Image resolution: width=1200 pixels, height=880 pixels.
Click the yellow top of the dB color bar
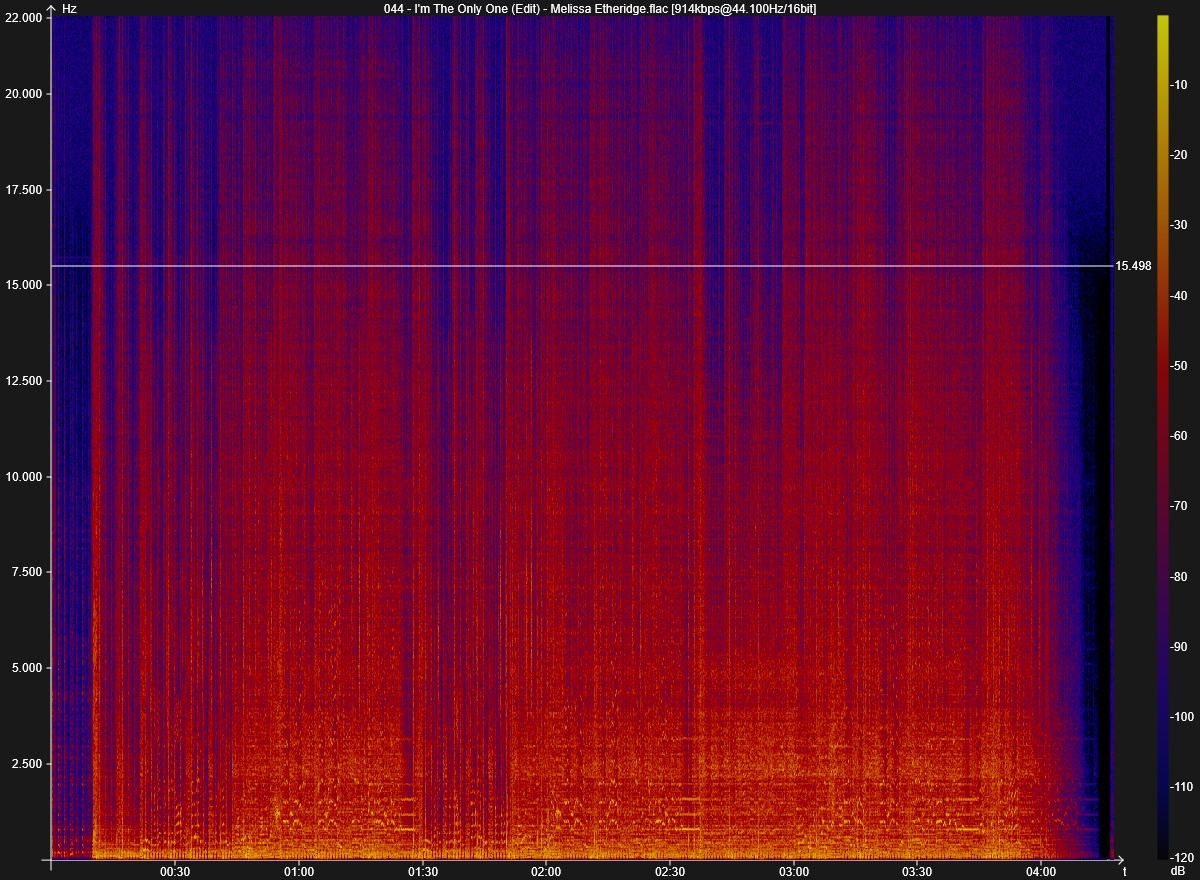pyautogui.click(x=1162, y=22)
